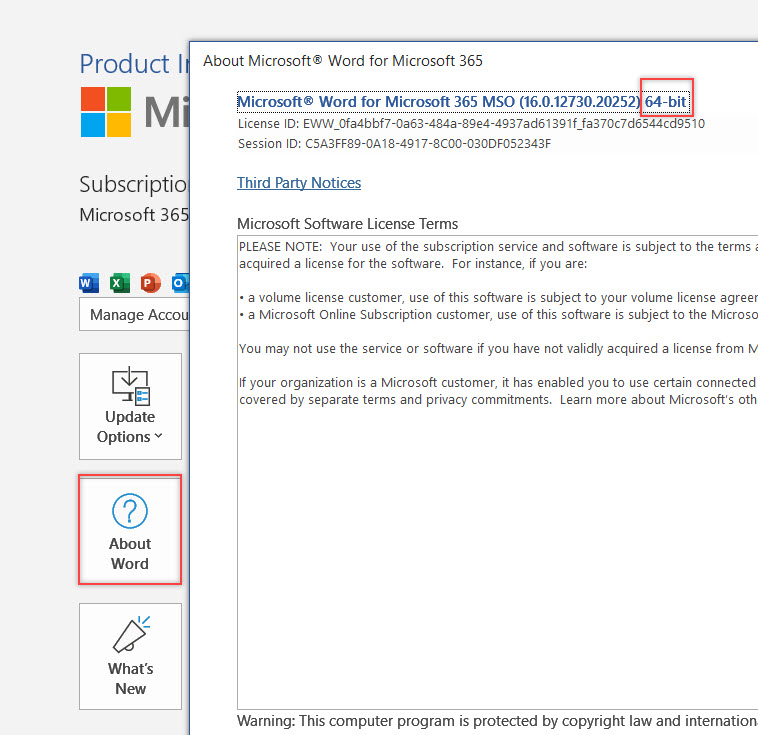Image resolution: width=758 pixels, height=735 pixels.
Task: Open the Update Options dropdown
Action: coord(130,406)
